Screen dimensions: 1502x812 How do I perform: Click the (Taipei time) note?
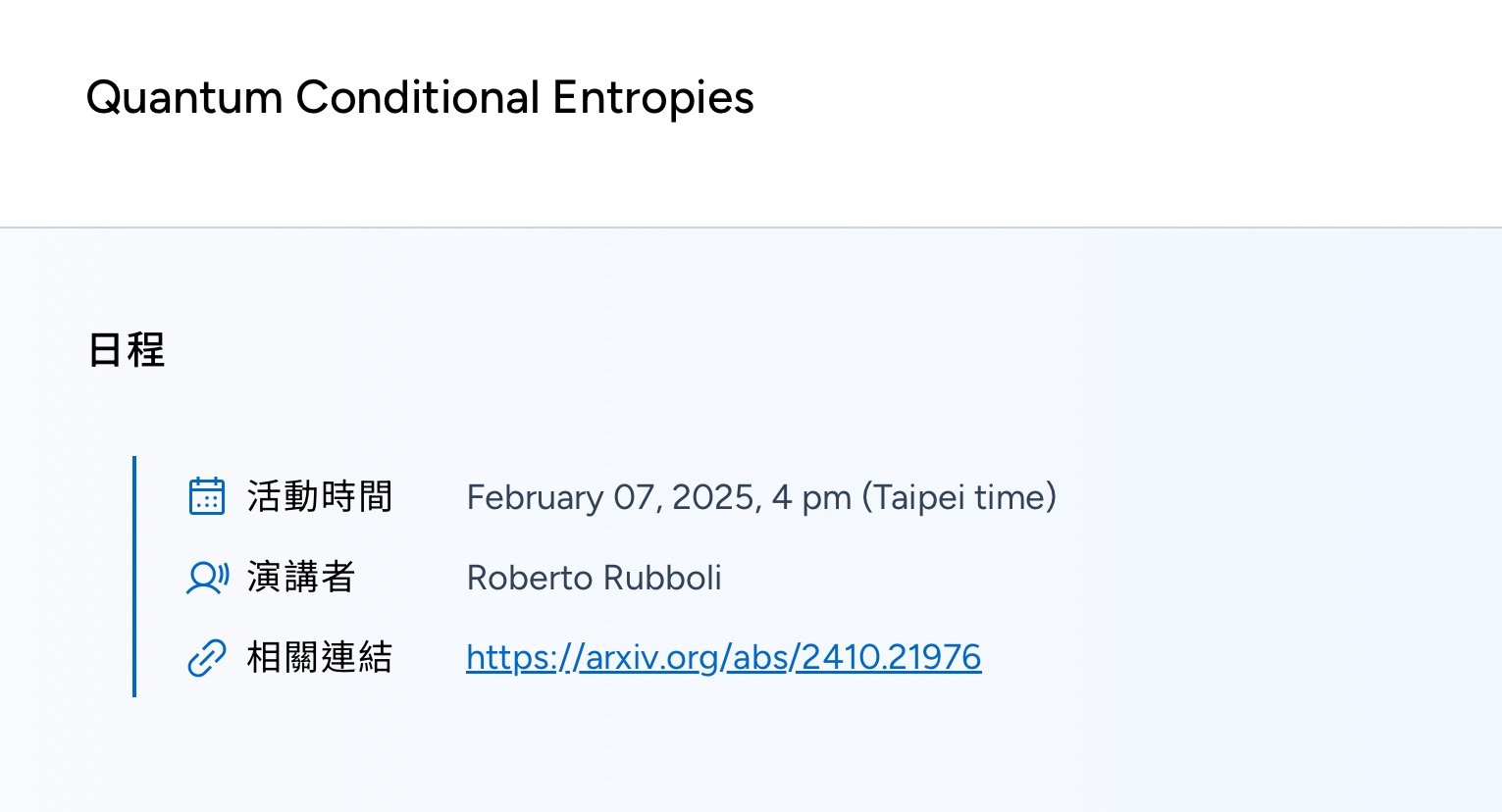(x=959, y=497)
